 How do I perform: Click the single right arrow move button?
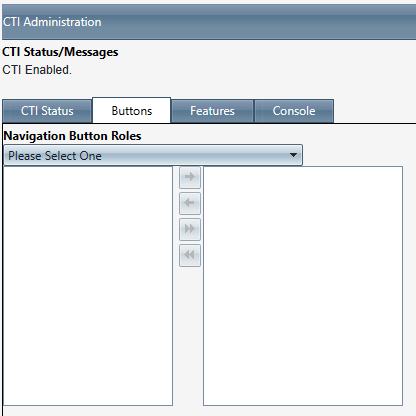pos(190,177)
